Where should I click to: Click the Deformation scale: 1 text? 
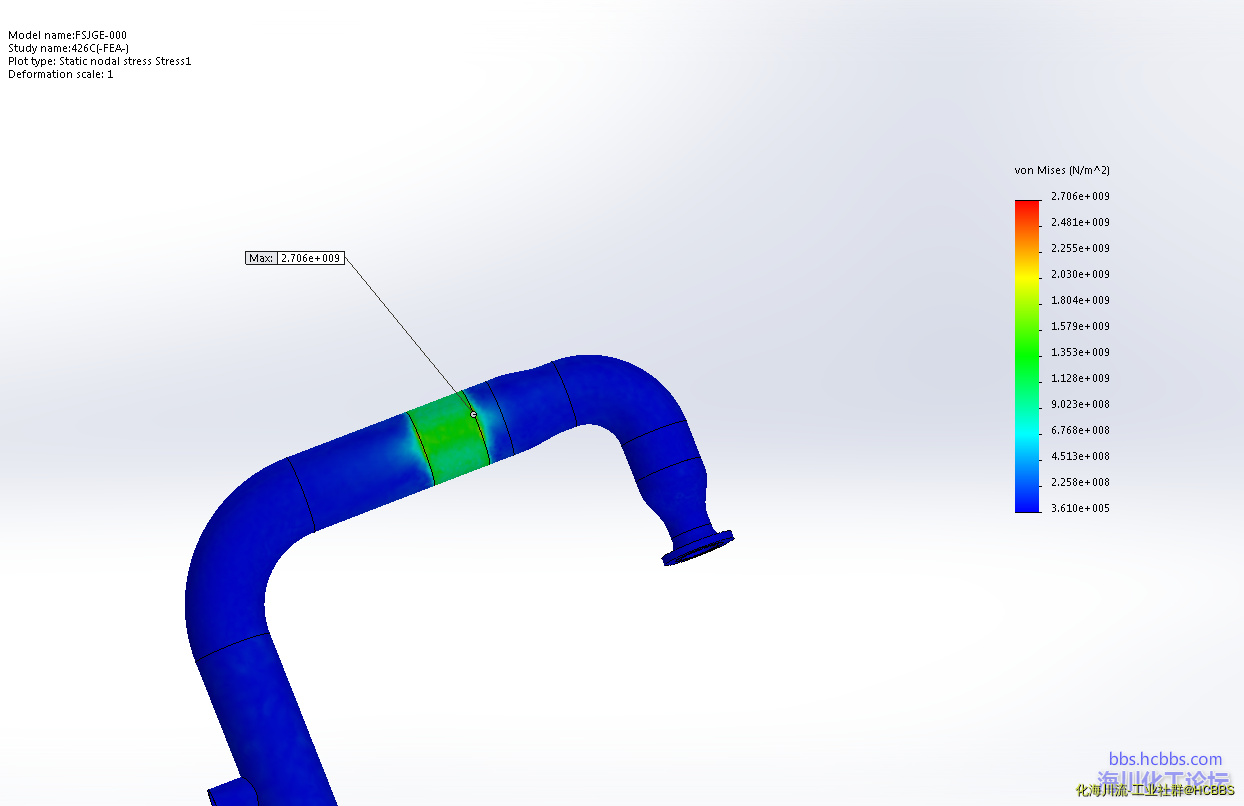pos(60,74)
